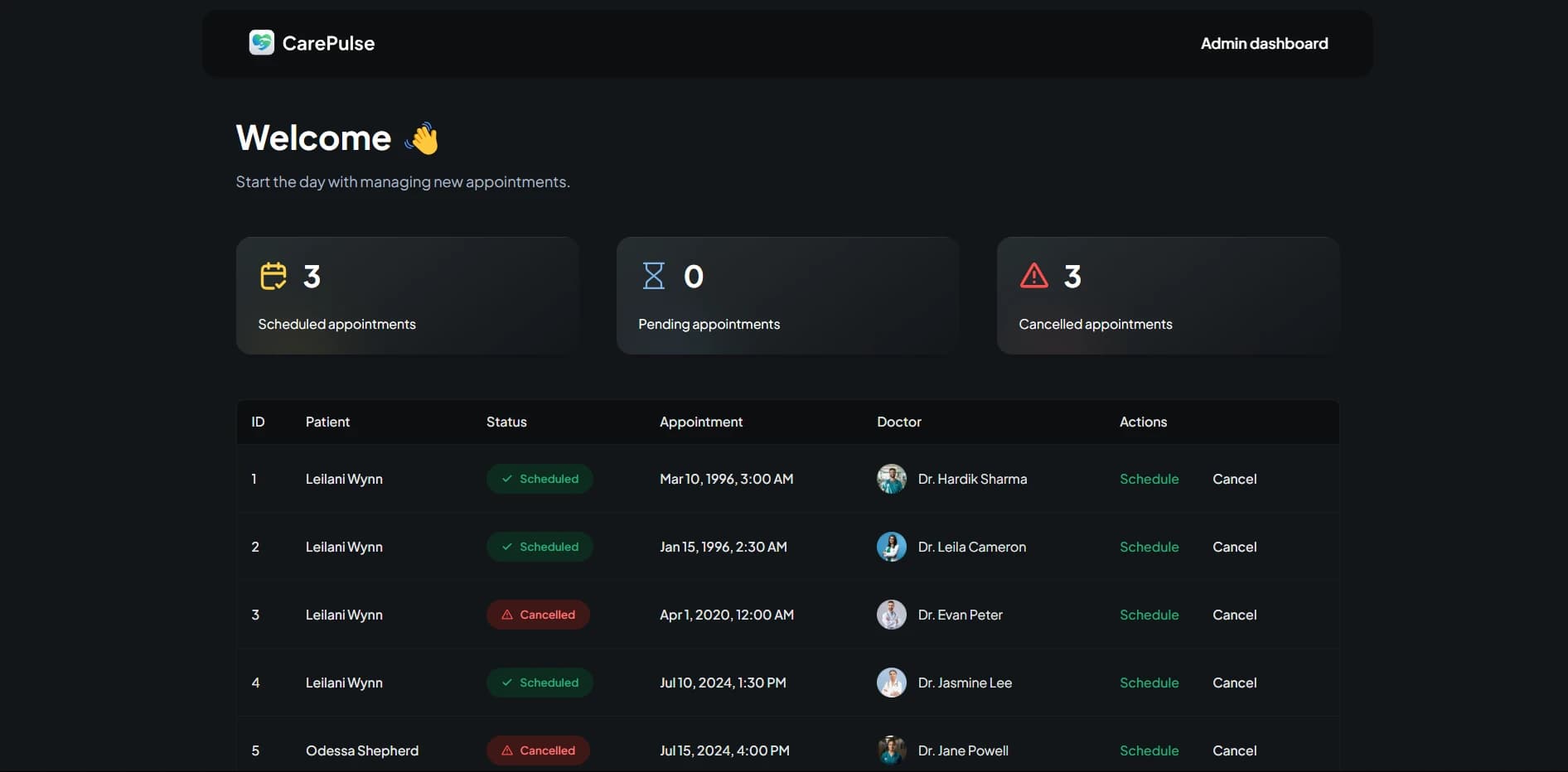Click Dr. Leila Cameron's avatar

click(x=891, y=547)
